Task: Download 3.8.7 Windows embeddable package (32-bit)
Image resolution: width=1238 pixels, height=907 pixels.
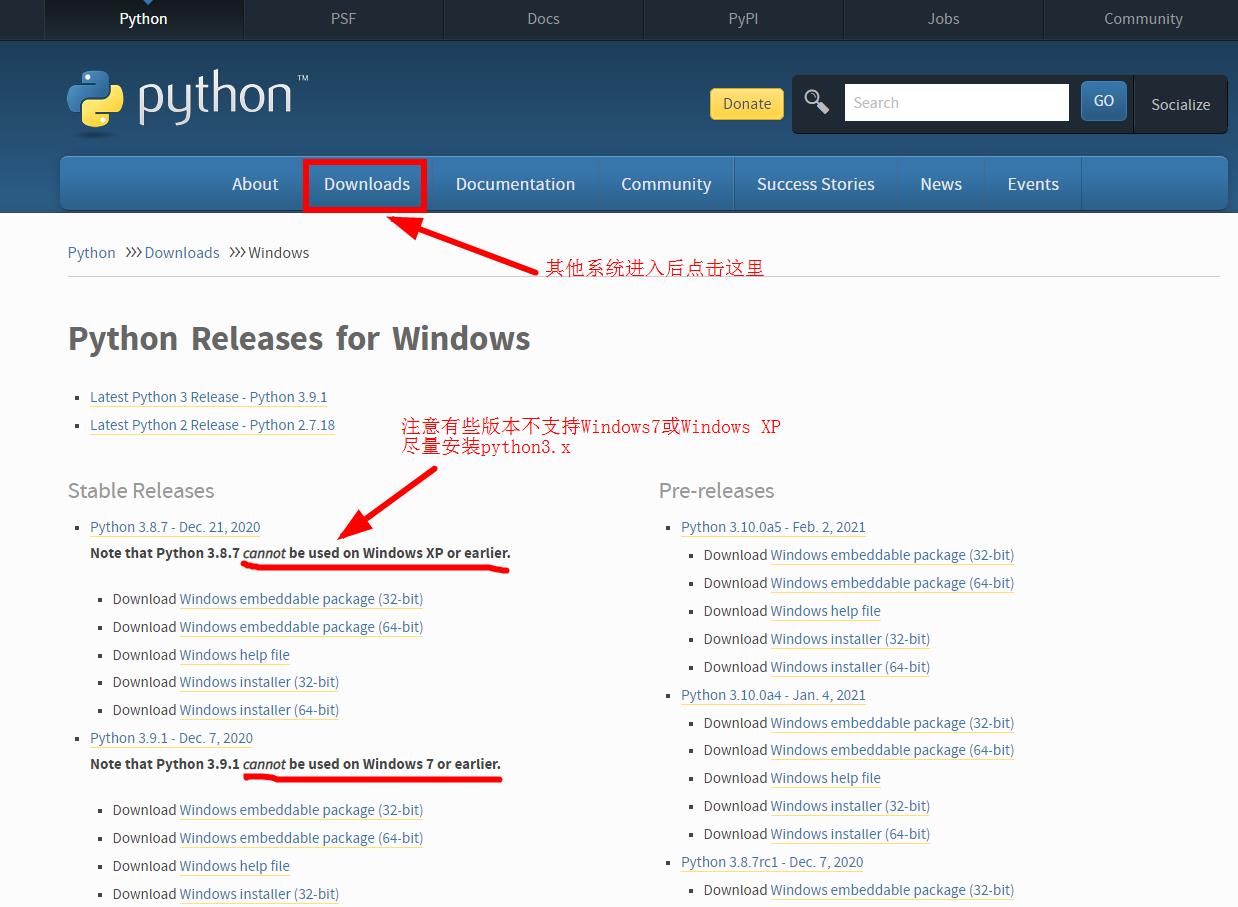Action: coord(301,599)
